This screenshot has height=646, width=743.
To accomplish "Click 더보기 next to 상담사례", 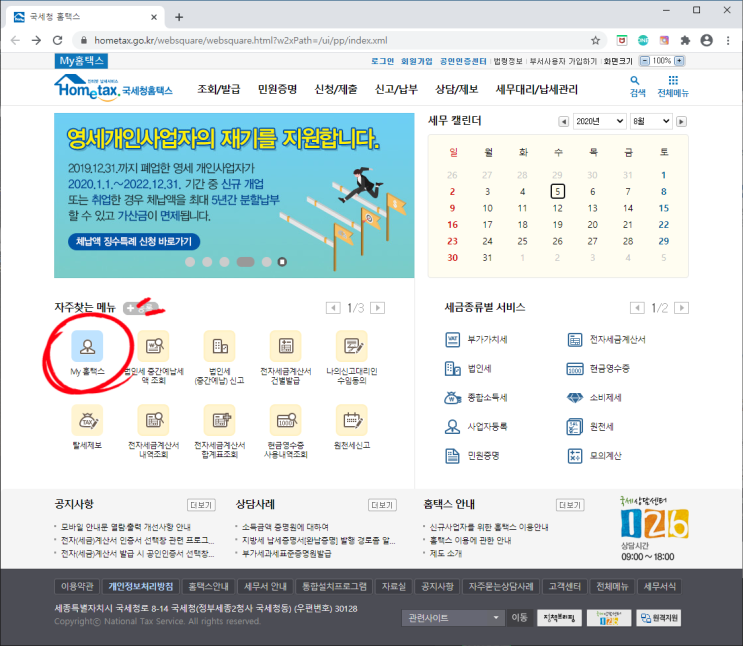I will (382, 505).
